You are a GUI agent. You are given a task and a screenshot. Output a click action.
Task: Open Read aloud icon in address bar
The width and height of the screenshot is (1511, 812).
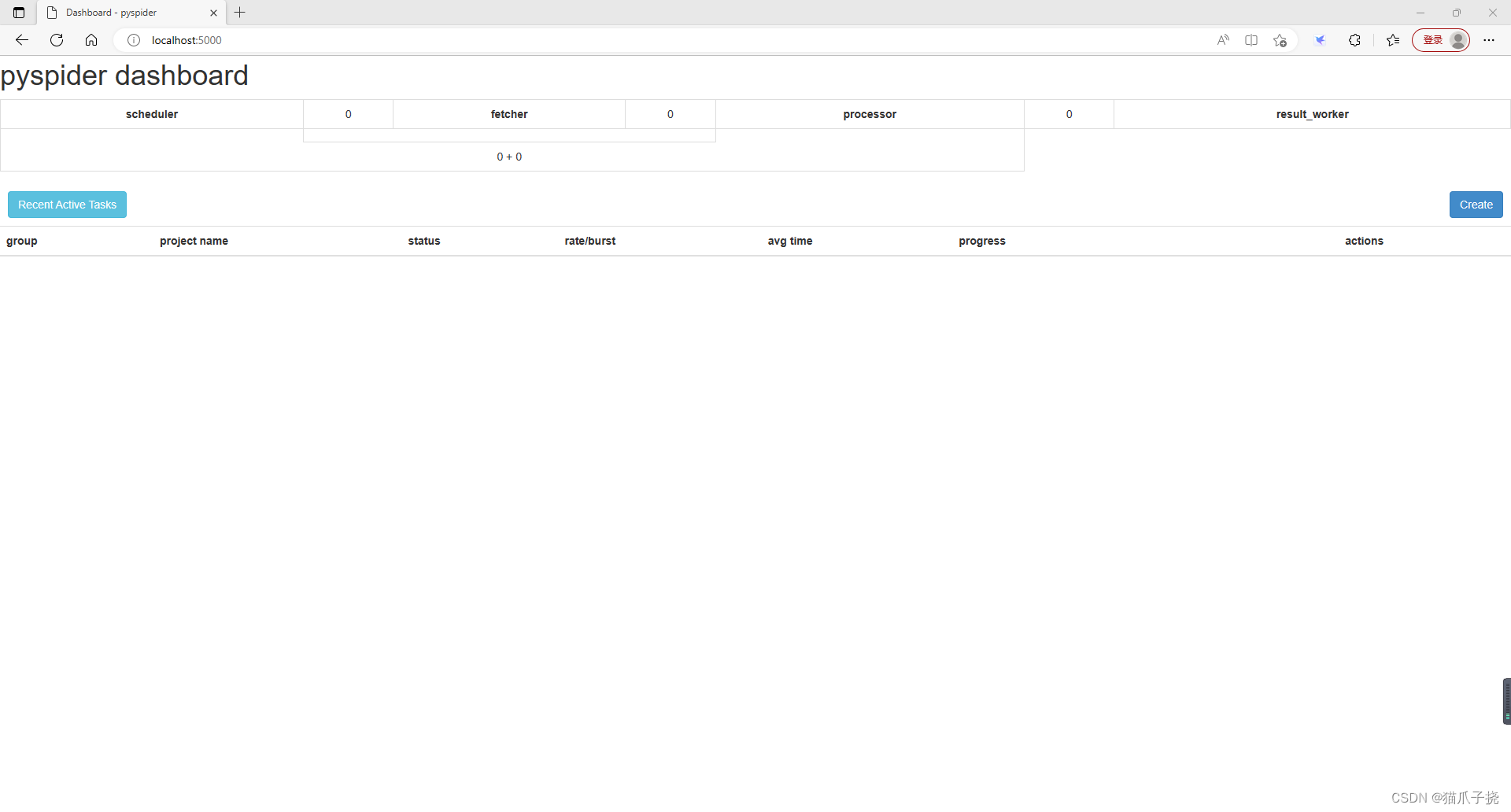1223,40
